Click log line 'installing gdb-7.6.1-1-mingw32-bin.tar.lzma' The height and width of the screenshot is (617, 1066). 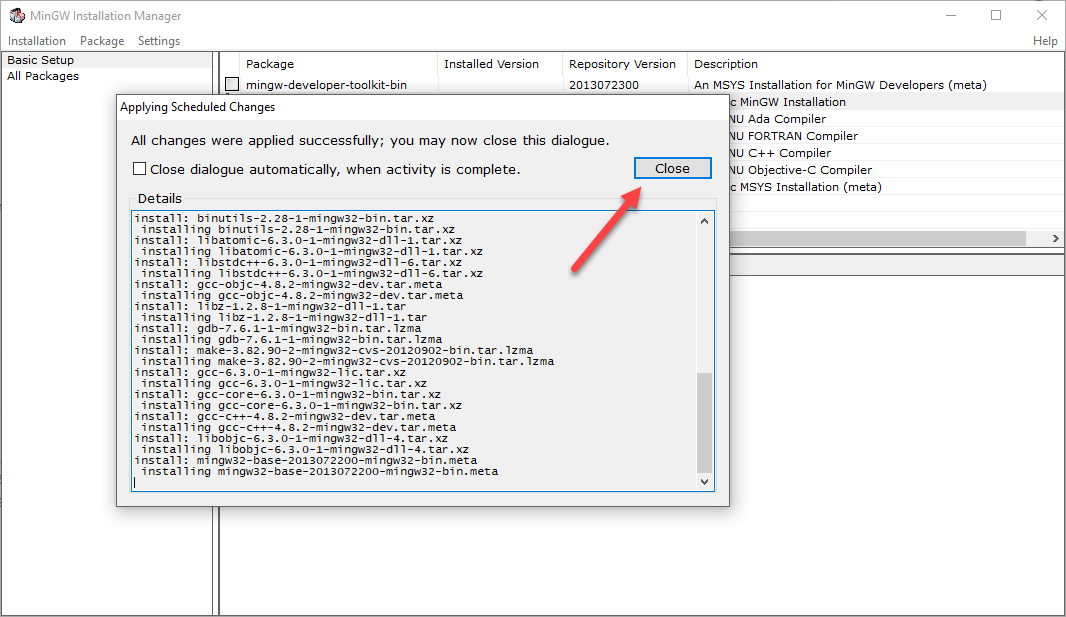coord(292,339)
